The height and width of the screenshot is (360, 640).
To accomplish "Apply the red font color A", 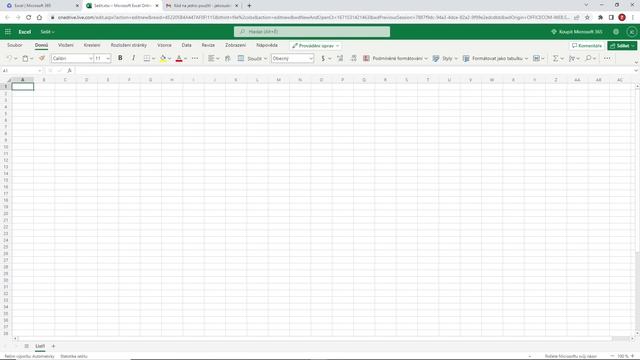I will click(x=179, y=58).
